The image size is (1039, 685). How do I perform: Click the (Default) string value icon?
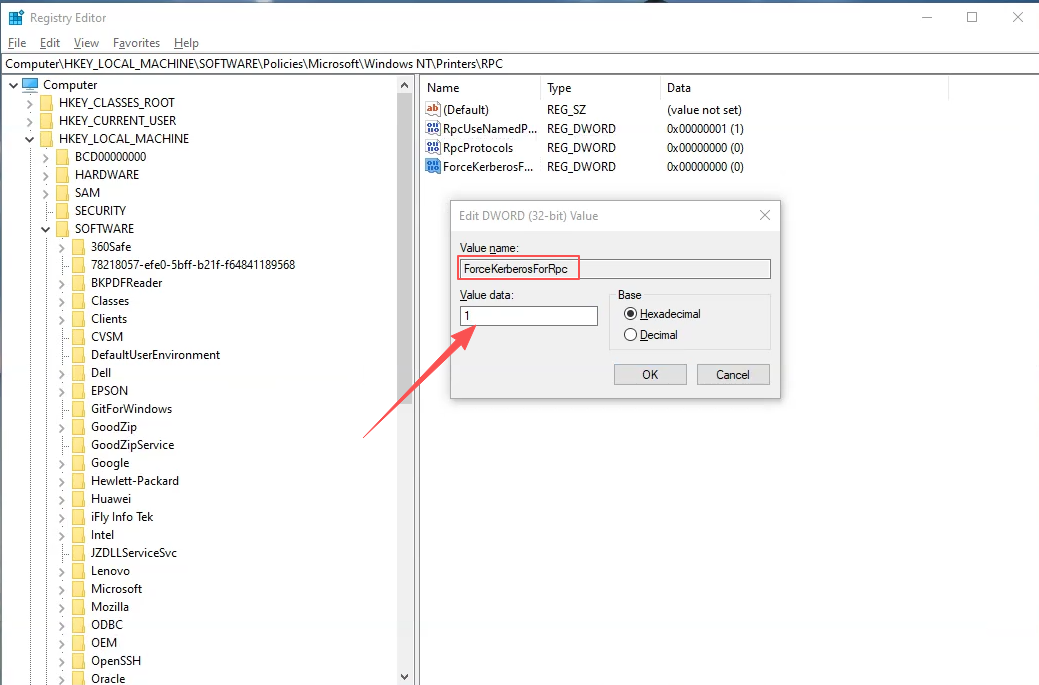click(x=433, y=109)
